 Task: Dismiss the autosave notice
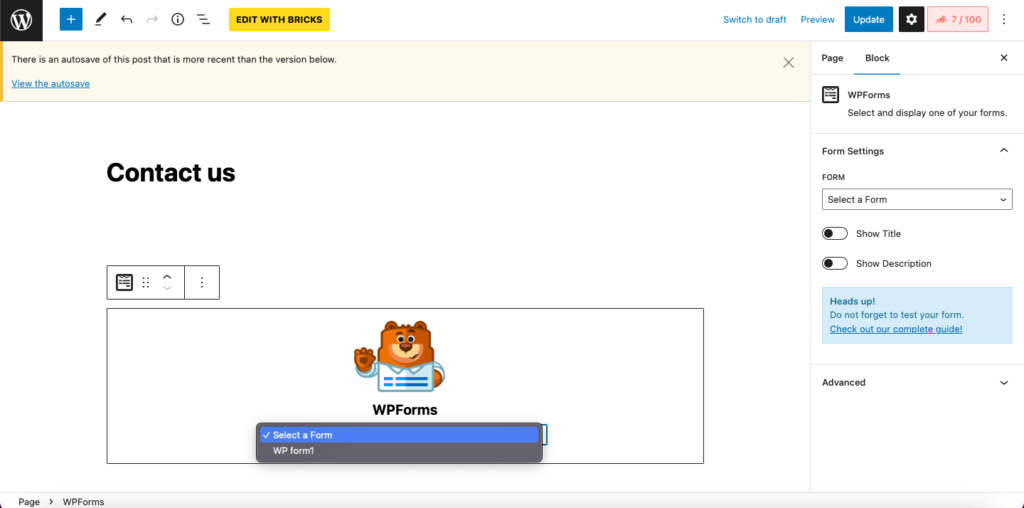pos(789,63)
